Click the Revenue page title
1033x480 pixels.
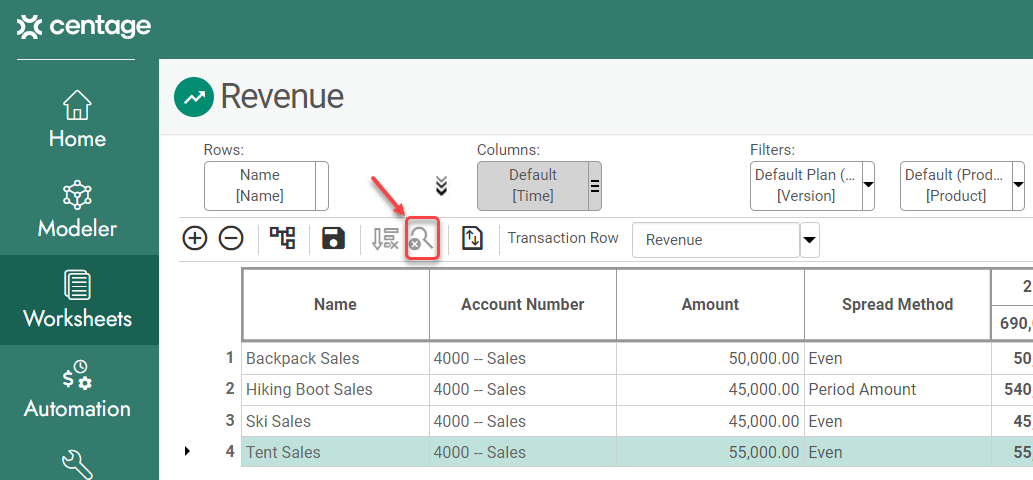tap(282, 97)
